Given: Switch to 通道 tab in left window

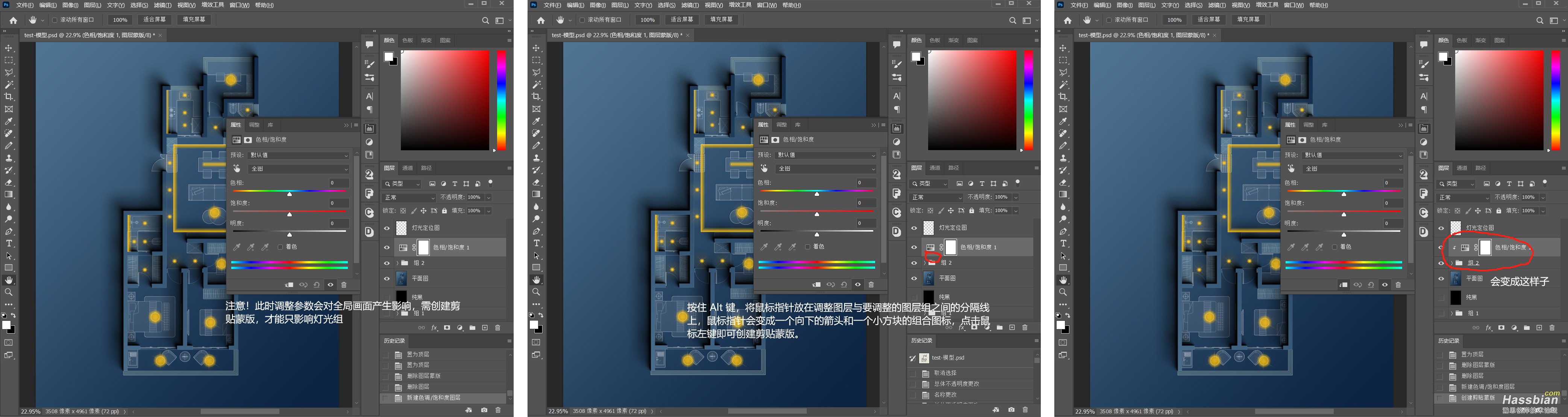Looking at the screenshot, I should tap(408, 168).
